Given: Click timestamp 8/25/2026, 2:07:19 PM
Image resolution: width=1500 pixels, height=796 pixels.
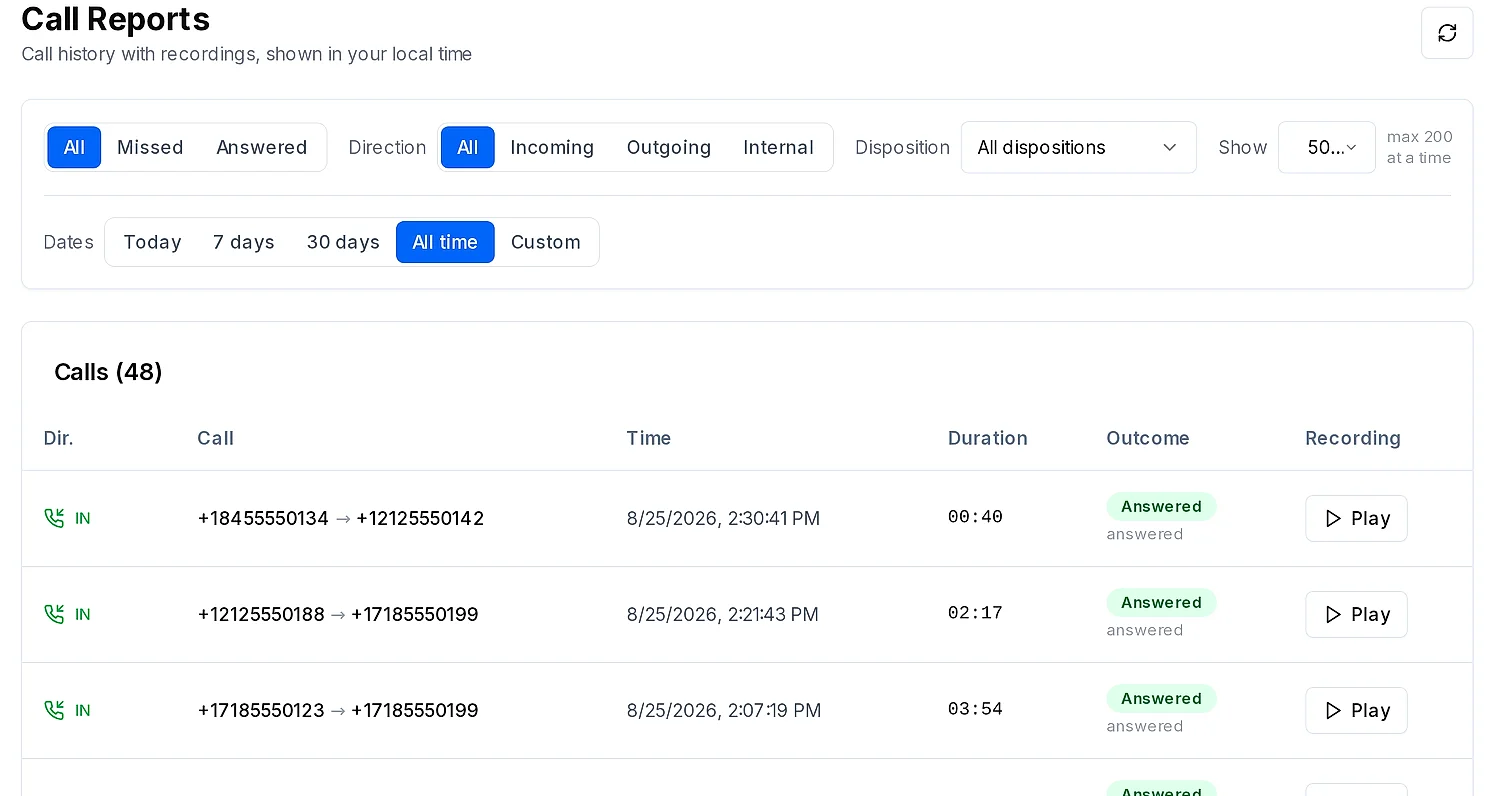Looking at the screenshot, I should [724, 710].
